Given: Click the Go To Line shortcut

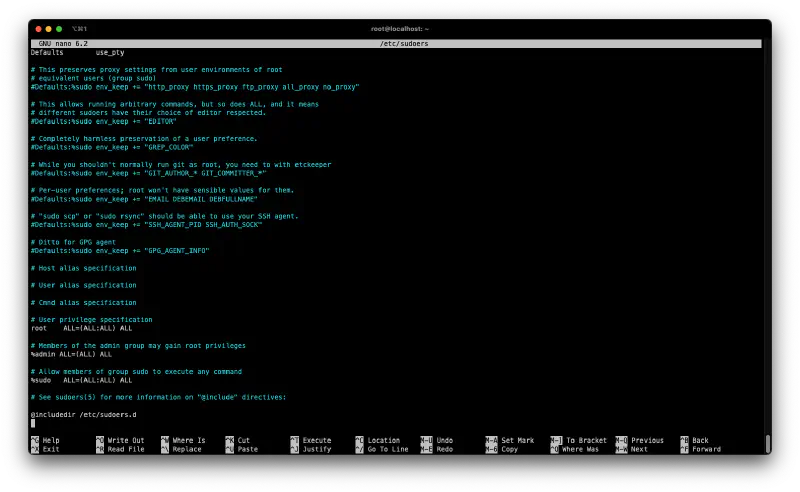Looking at the screenshot, I should (382, 449).
